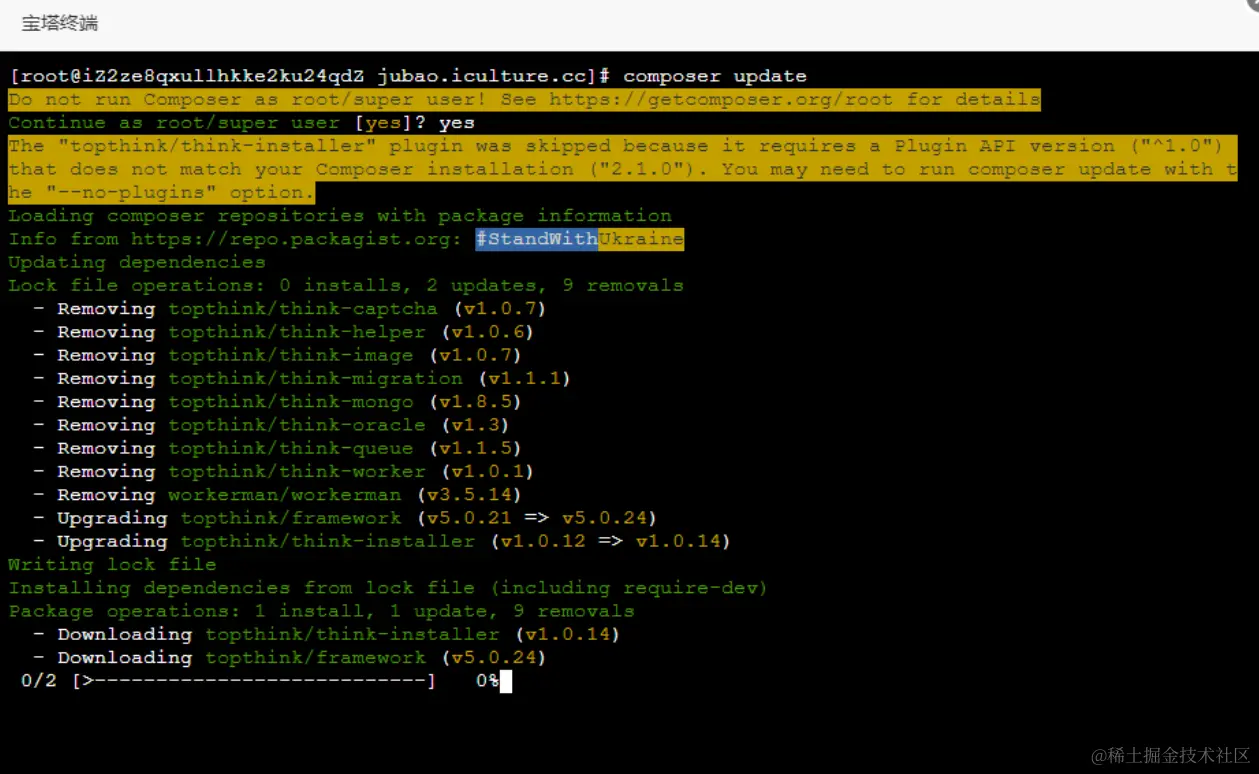Click the 'Ukraine' word after #StandWith

click(x=641, y=239)
